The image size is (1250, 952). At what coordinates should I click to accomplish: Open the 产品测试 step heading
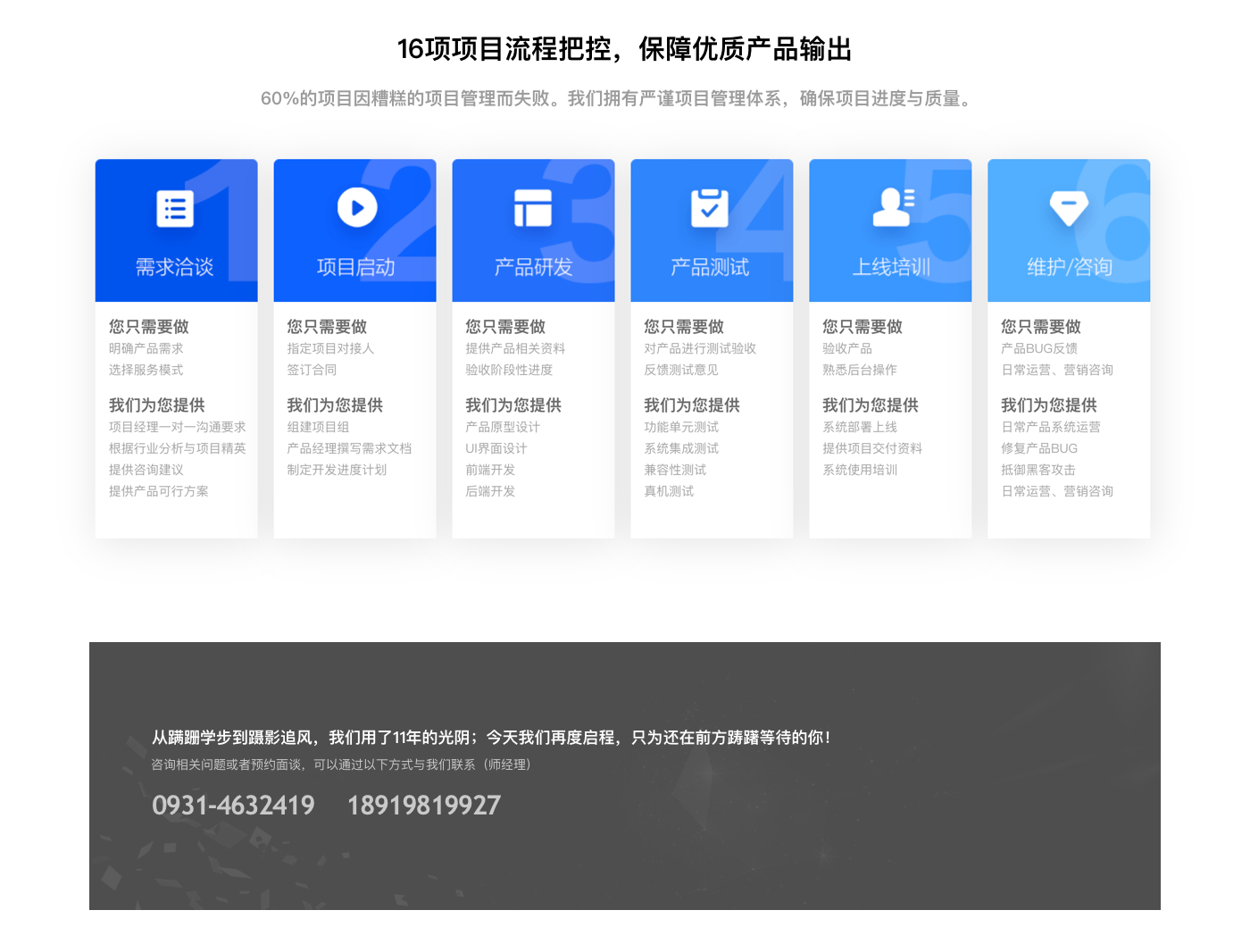tap(710, 267)
